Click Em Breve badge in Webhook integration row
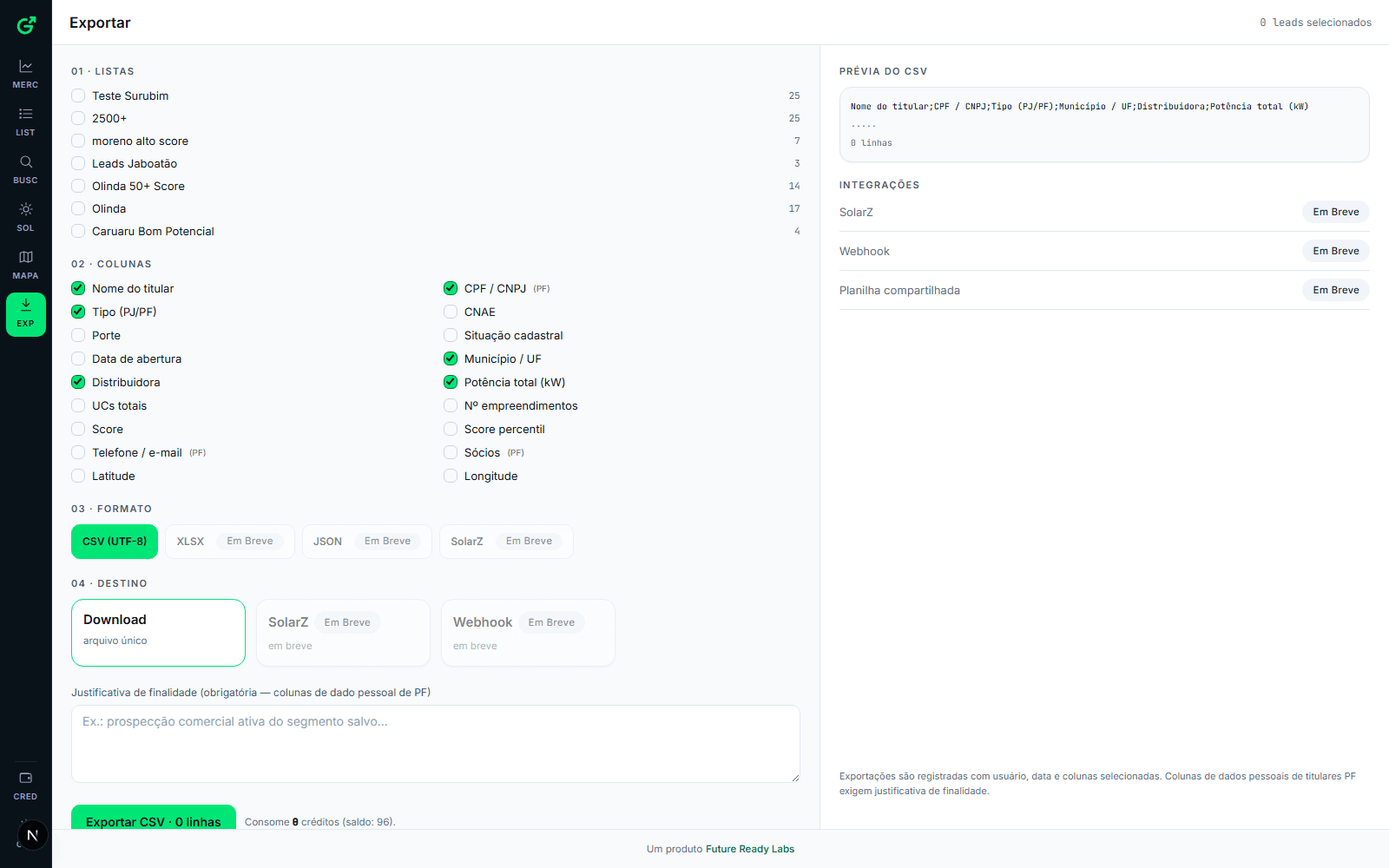 (1336, 251)
